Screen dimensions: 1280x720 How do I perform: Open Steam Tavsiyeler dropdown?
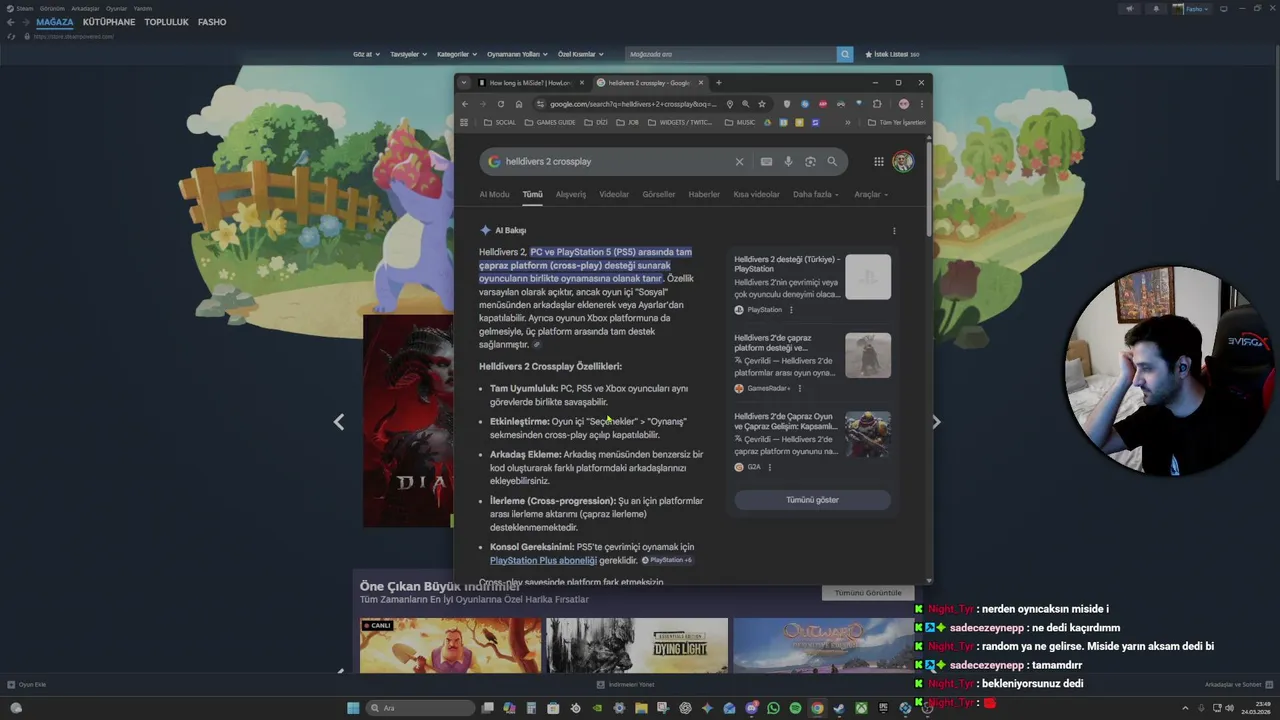(409, 54)
